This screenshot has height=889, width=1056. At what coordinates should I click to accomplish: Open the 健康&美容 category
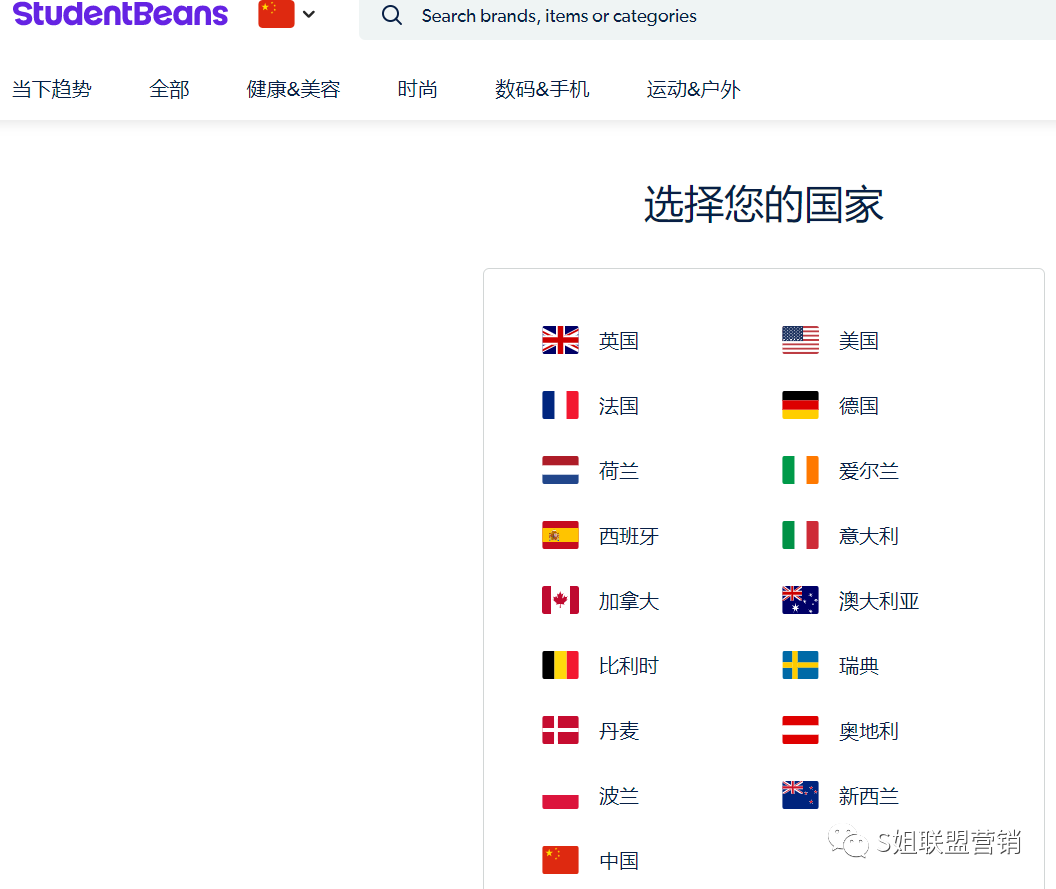tap(293, 89)
